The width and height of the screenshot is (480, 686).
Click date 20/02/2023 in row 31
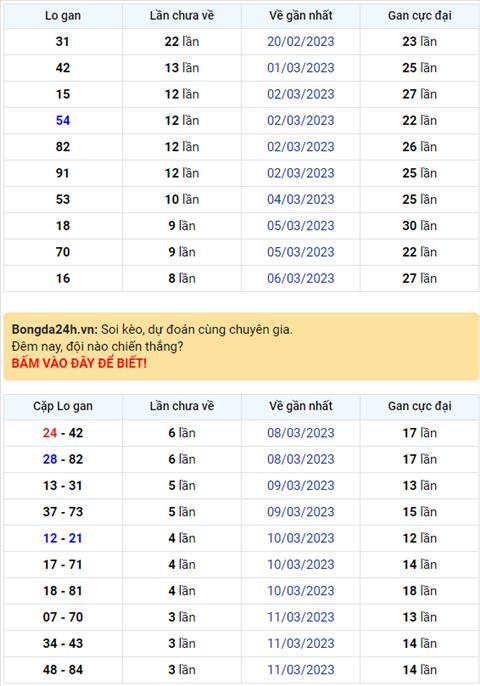pos(301,42)
